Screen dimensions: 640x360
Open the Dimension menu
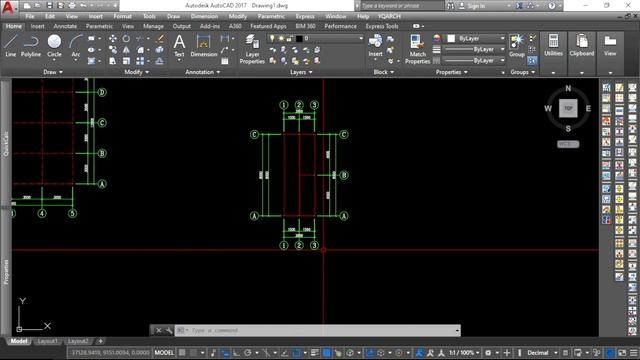click(x=204, y=16)
